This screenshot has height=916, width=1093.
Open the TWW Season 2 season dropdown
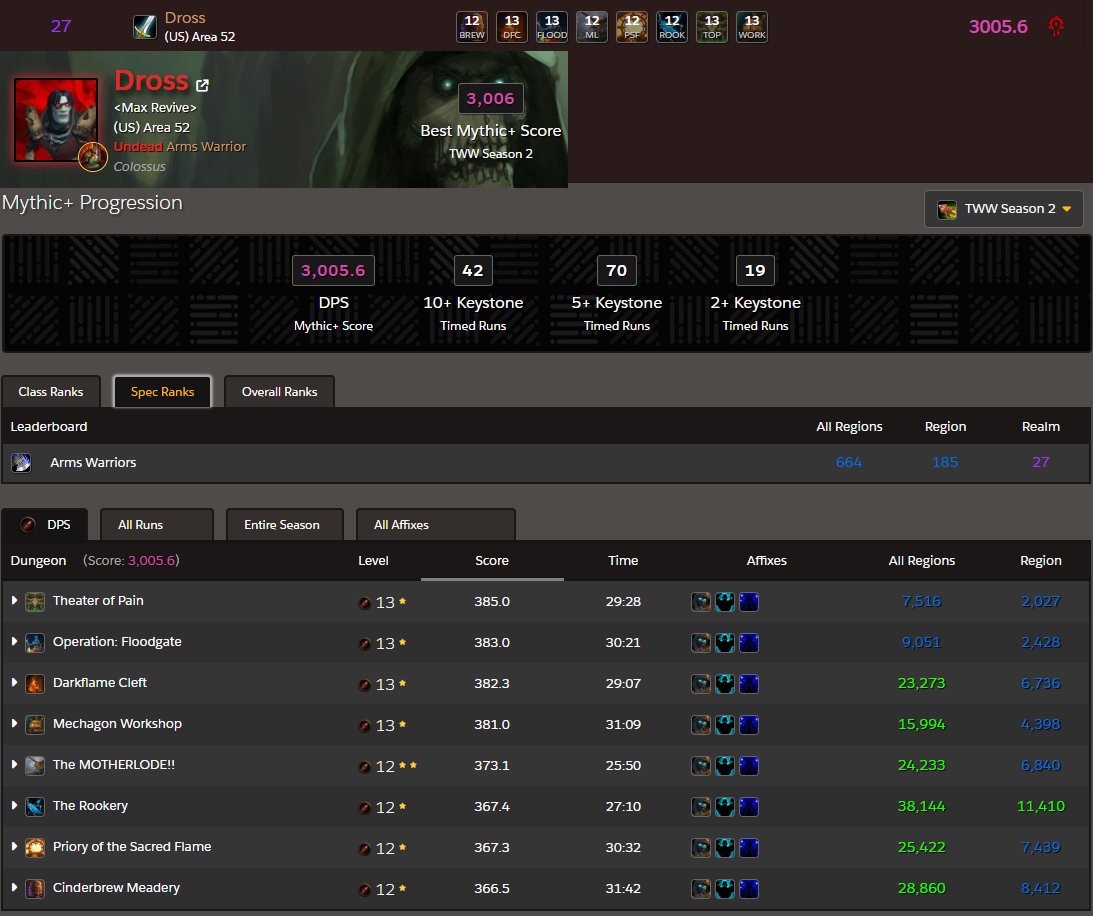(1003, 209)
